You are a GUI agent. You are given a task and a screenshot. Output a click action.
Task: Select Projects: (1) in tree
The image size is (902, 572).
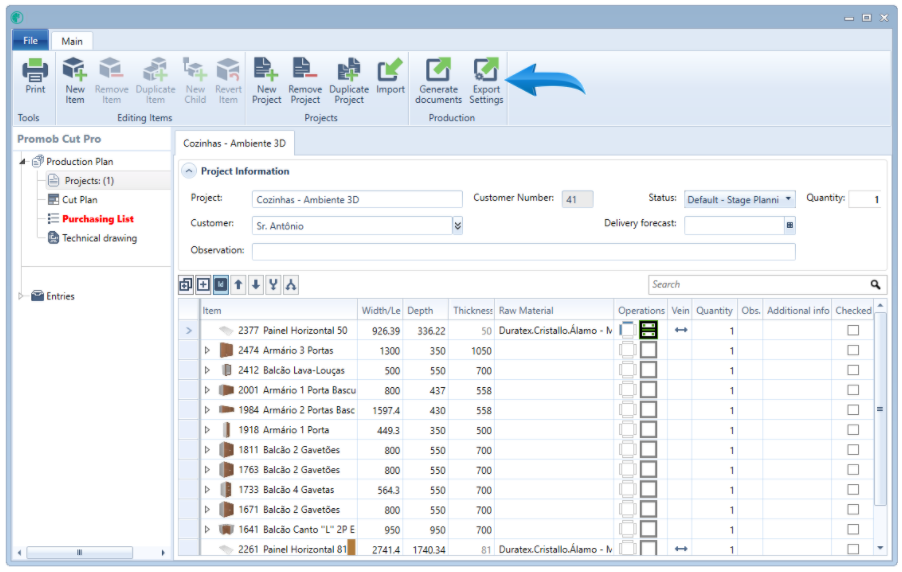click(x=89, y=181)
